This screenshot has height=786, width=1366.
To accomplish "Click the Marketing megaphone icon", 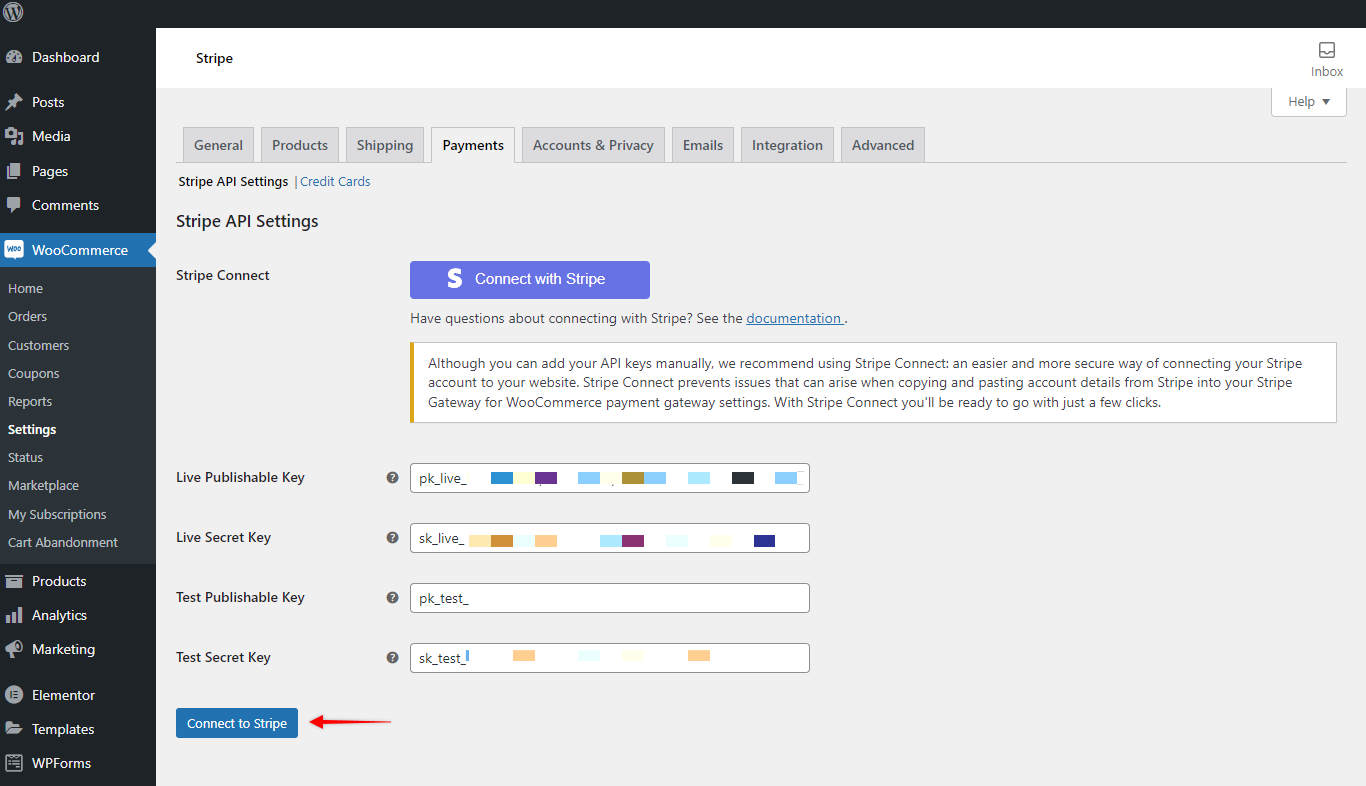I will (14, 649).
